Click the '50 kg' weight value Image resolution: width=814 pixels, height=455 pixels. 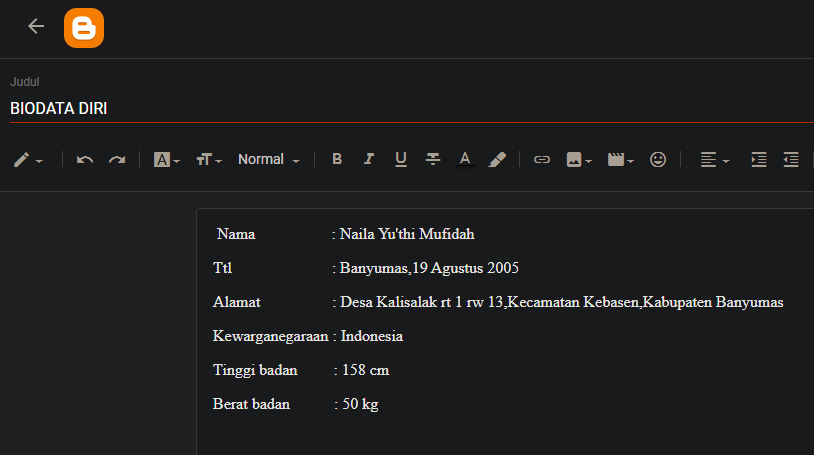[360, 404]
